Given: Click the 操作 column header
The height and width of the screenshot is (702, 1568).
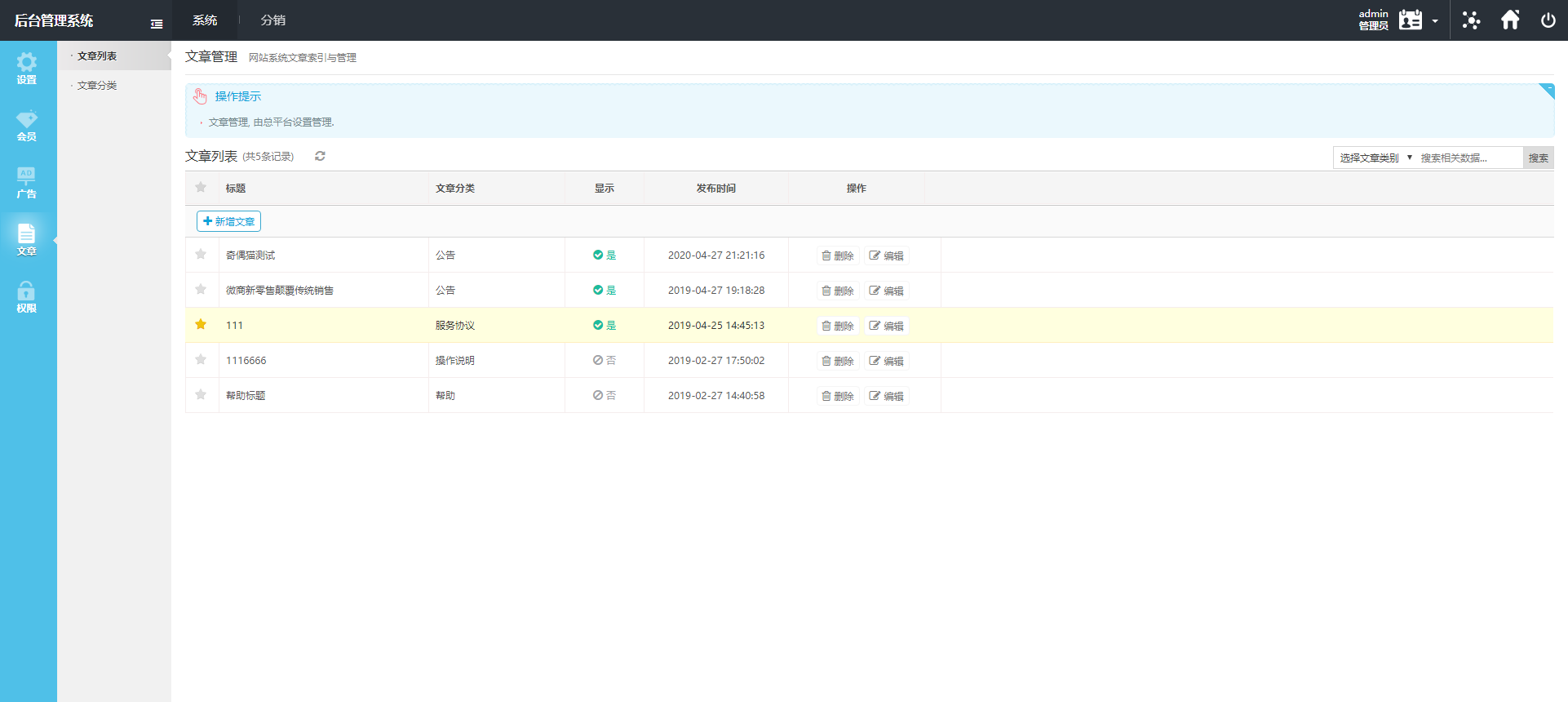Looking at the screenshot, I should [x=857, y=188].
